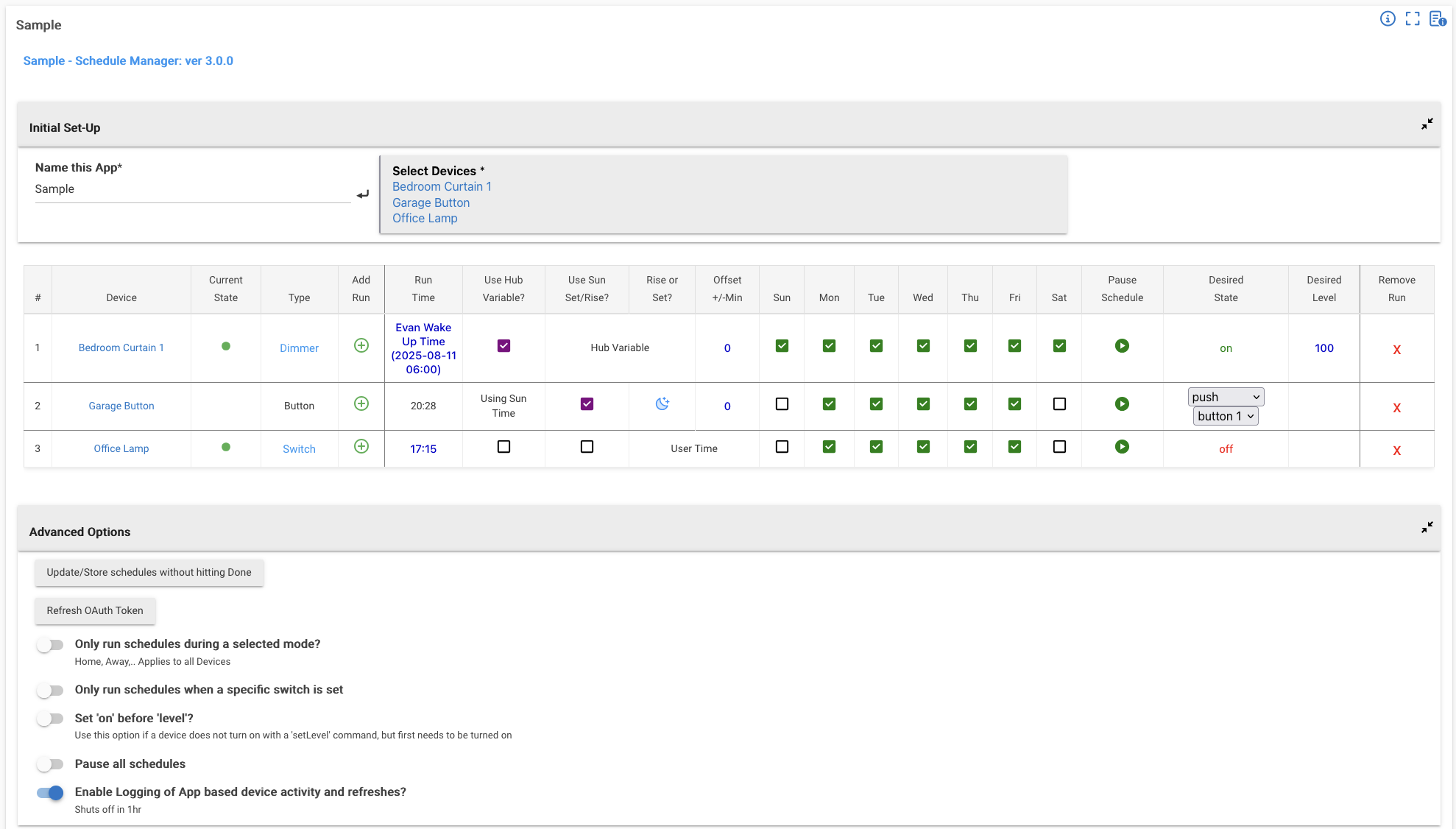1456x829 pixels.
Task: Add a run for Office Lamp
Action: [x=361, y=447]
